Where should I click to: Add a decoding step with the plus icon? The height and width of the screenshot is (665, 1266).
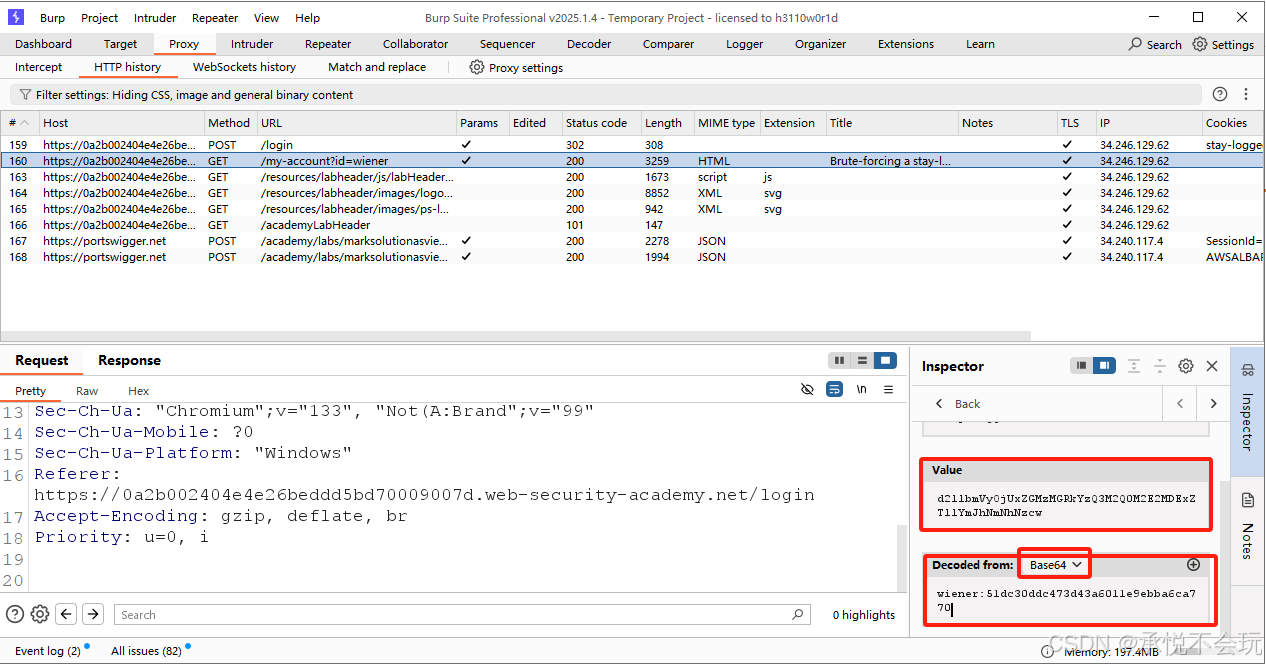1193,565
